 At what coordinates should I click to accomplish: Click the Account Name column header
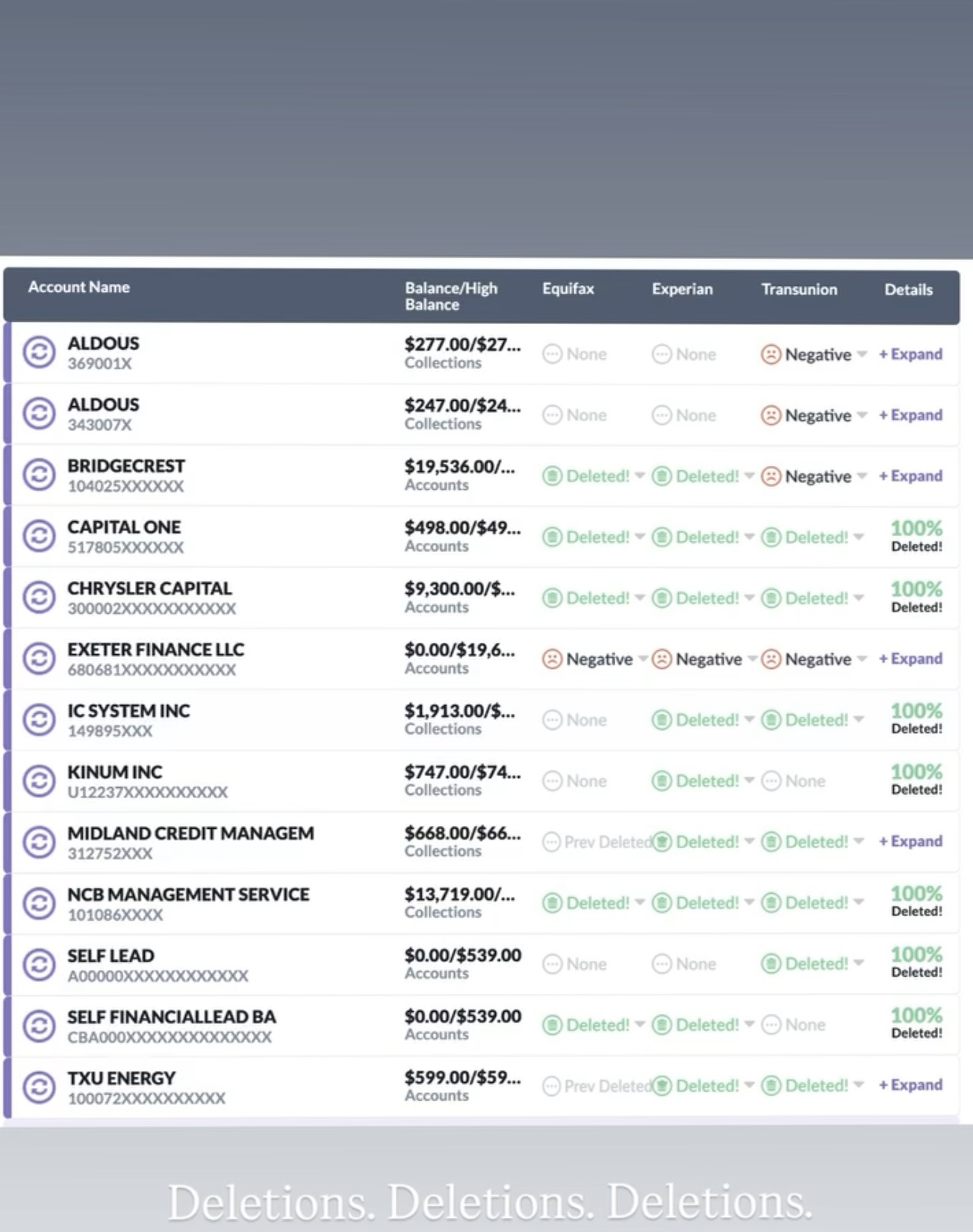coord(79,287)
